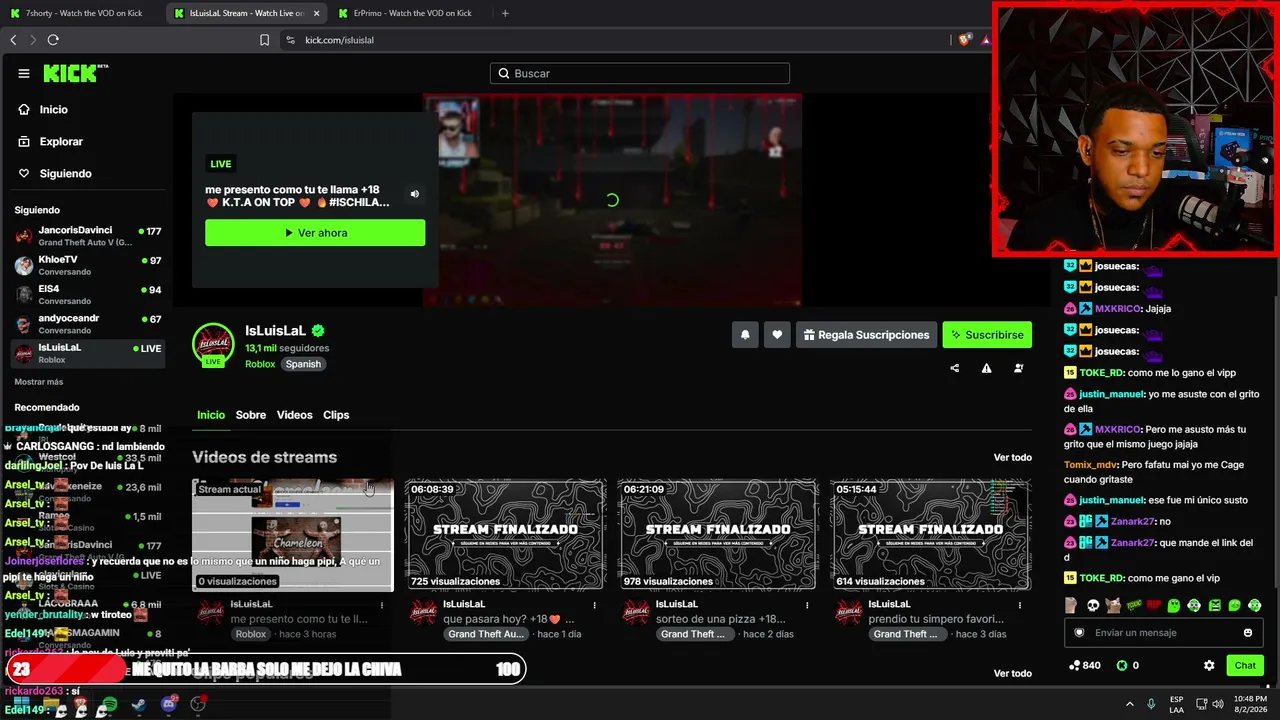Click the browser address bar URL

339,40
